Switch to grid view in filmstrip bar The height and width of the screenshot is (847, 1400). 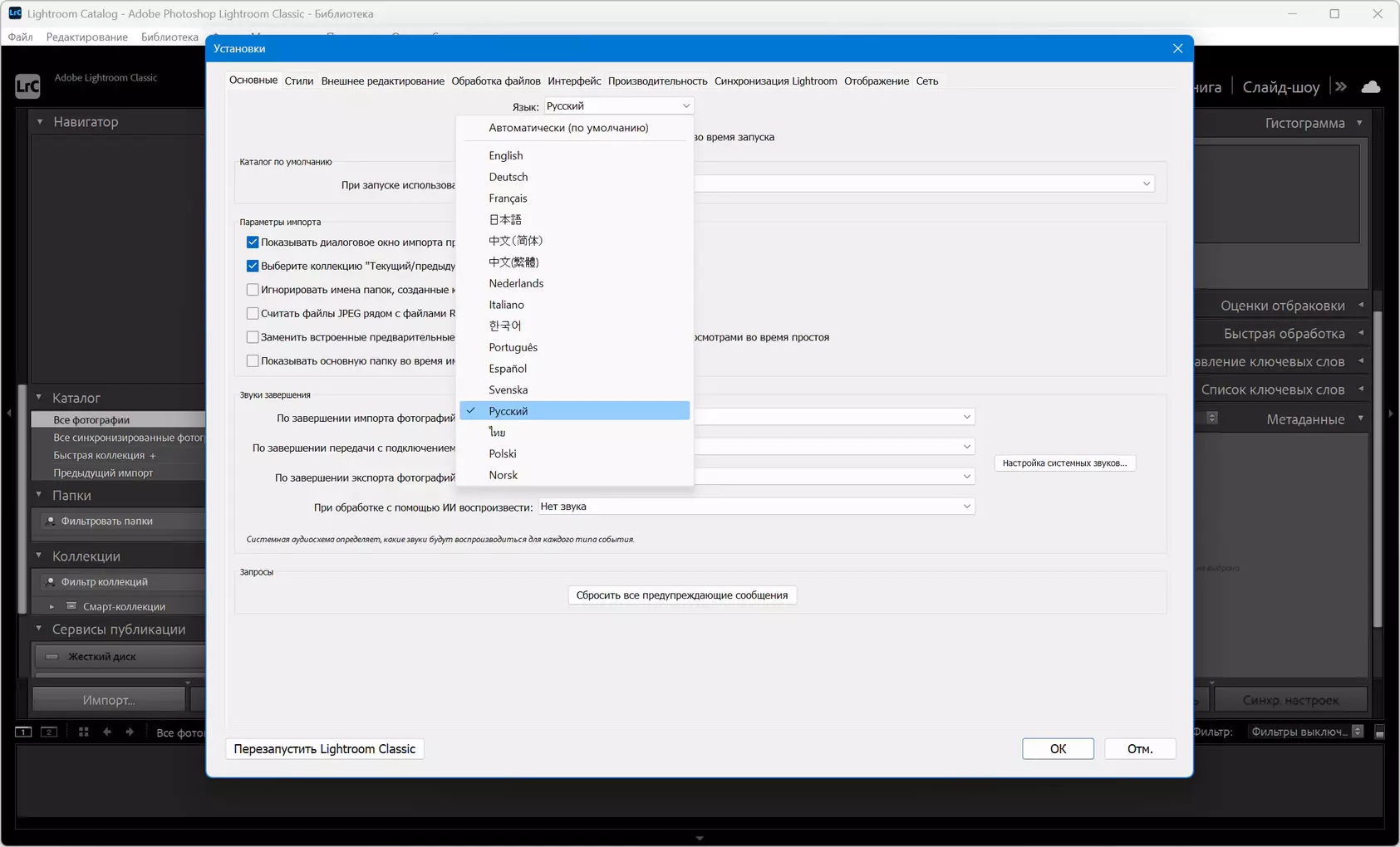pyautogui.click(x=83, y=732)
